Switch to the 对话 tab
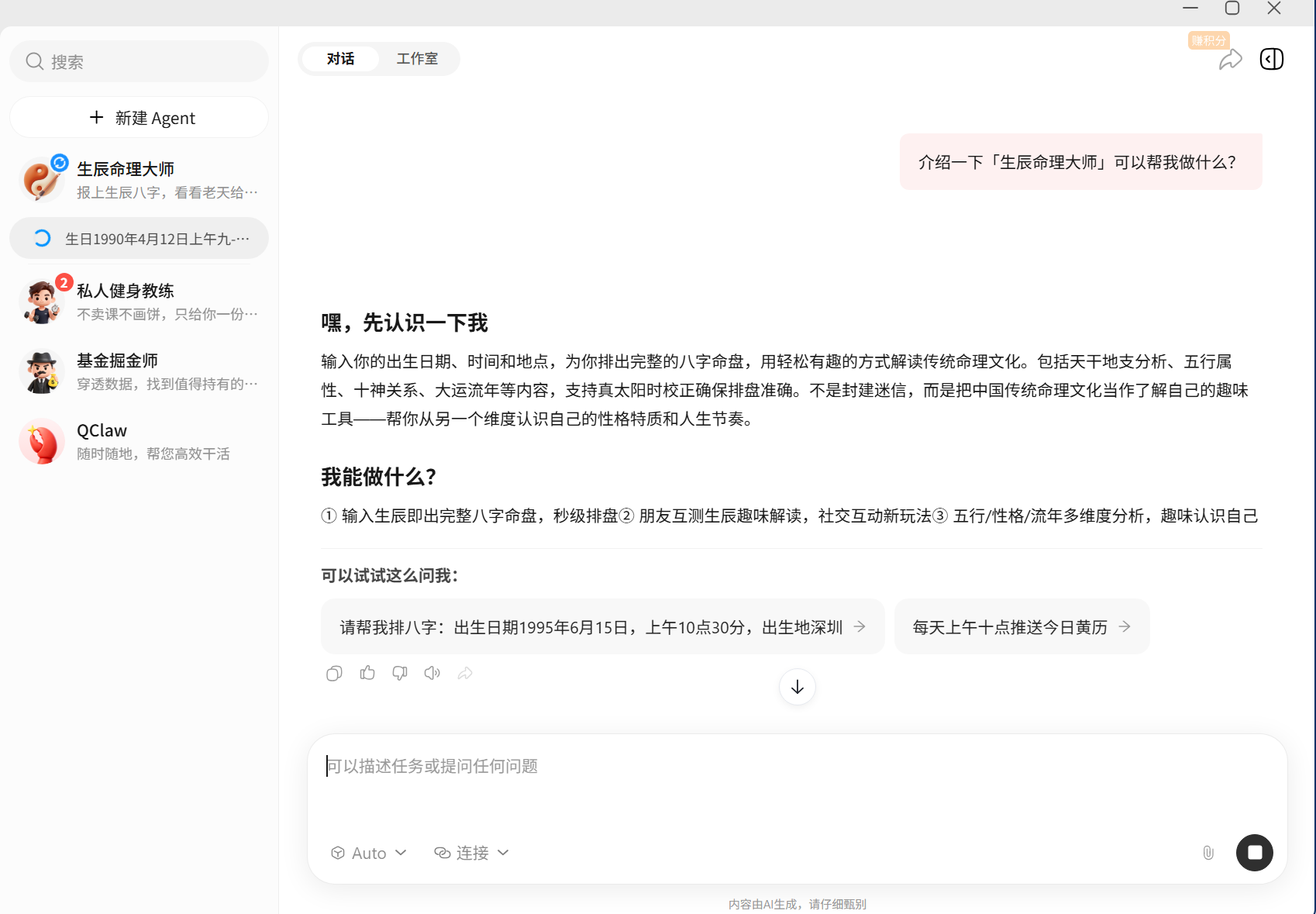Viewport: 1316px width, 914px height. [x=340, y=59]
